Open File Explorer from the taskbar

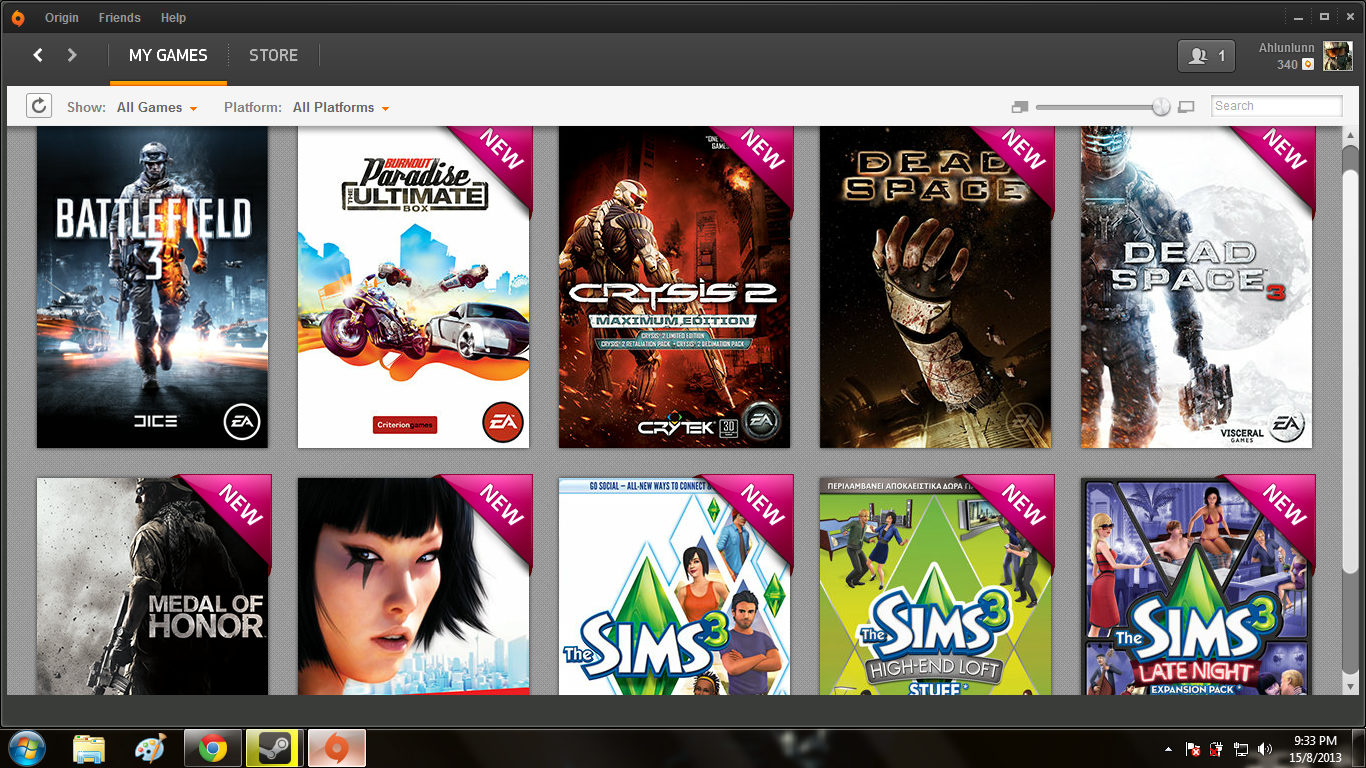click(x=89, y=748)
